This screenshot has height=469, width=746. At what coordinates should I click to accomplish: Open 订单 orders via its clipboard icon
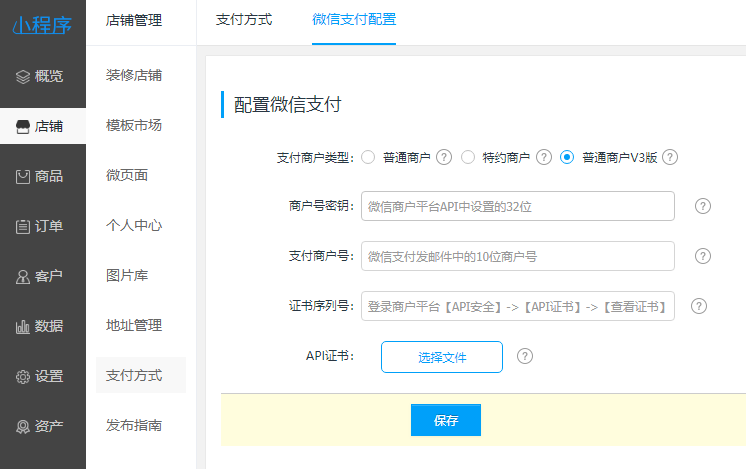22,226
